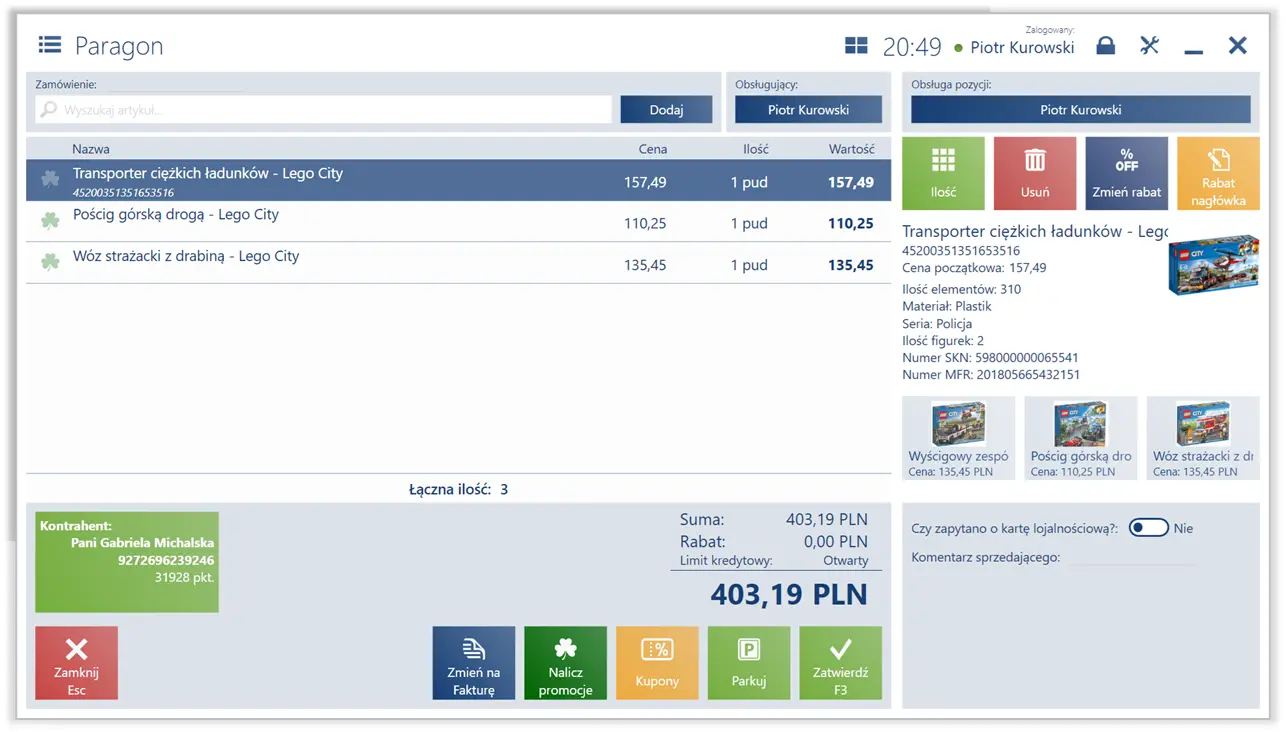Open the hamburger menu next to Paragon

[x=50, y=45]
